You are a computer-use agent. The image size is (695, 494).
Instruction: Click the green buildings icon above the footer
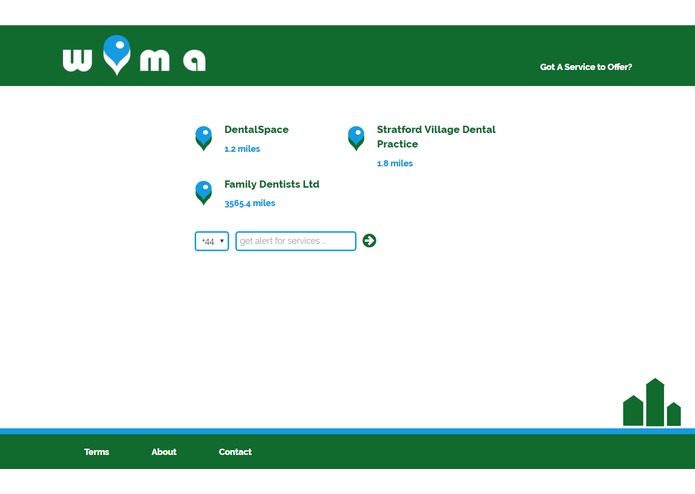click(x=652, y=402)
